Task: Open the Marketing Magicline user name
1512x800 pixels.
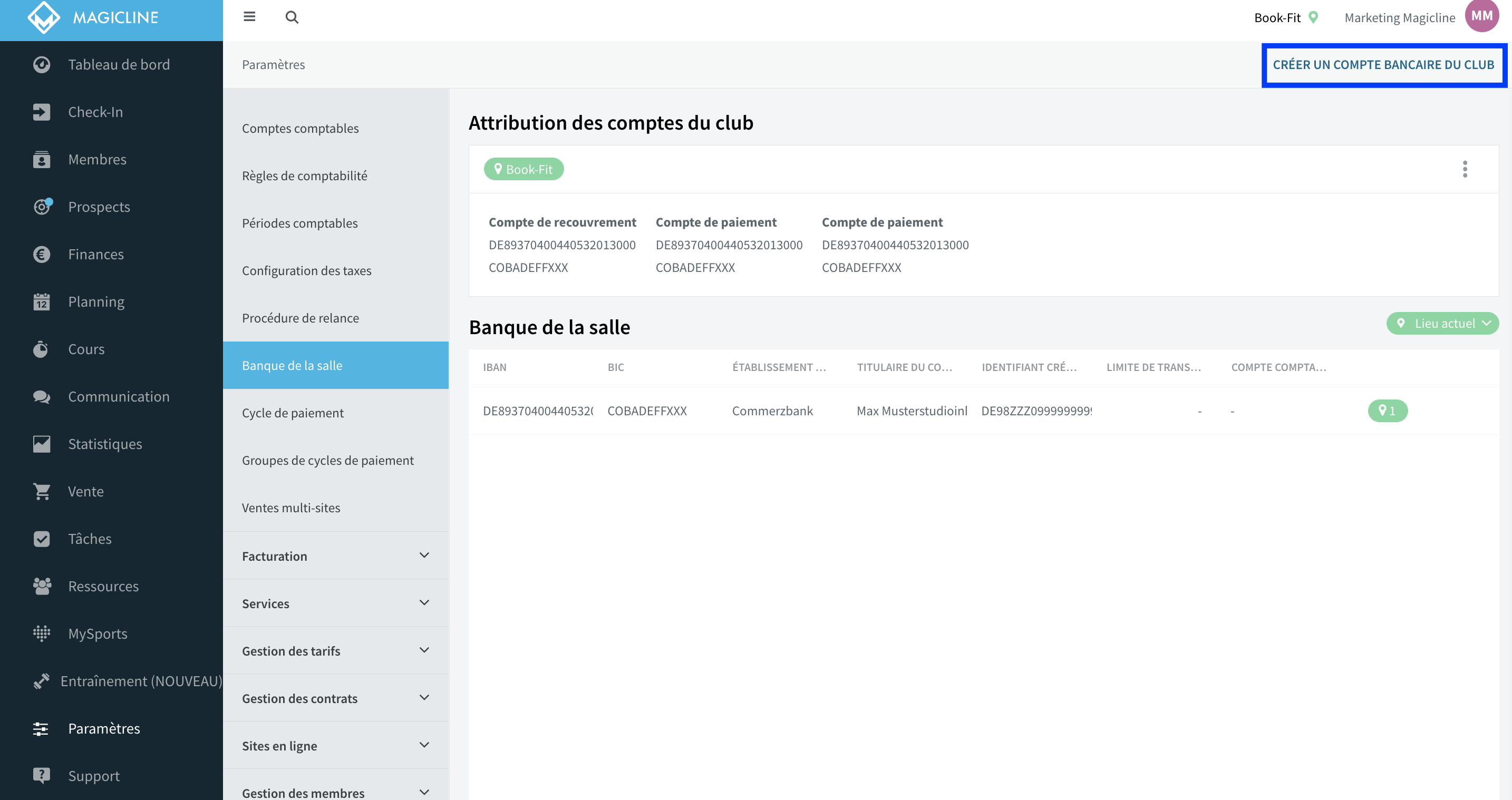Action: click(x=1400, y=17)
